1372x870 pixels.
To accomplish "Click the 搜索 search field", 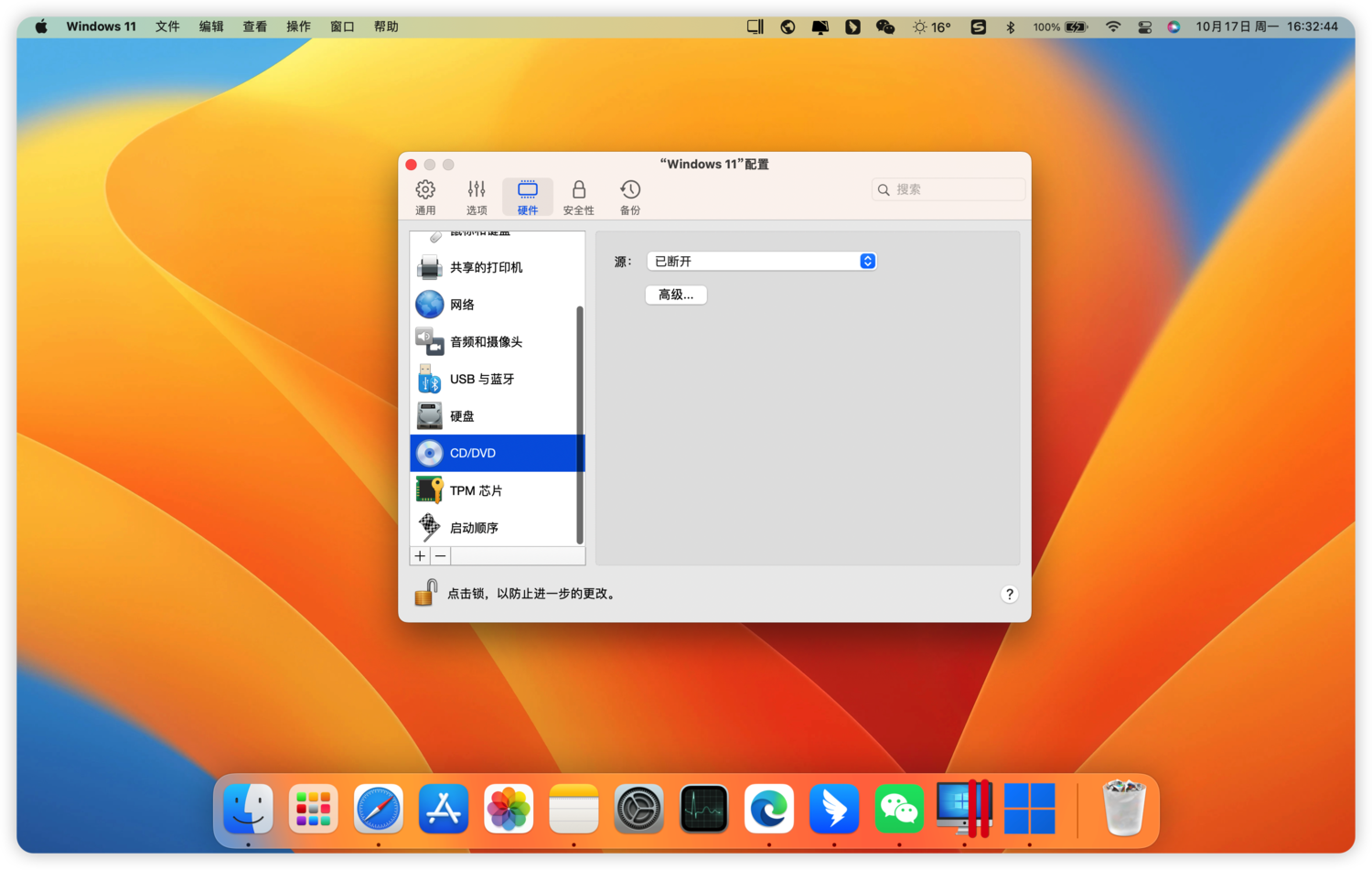I will click(x=949, y=189).
